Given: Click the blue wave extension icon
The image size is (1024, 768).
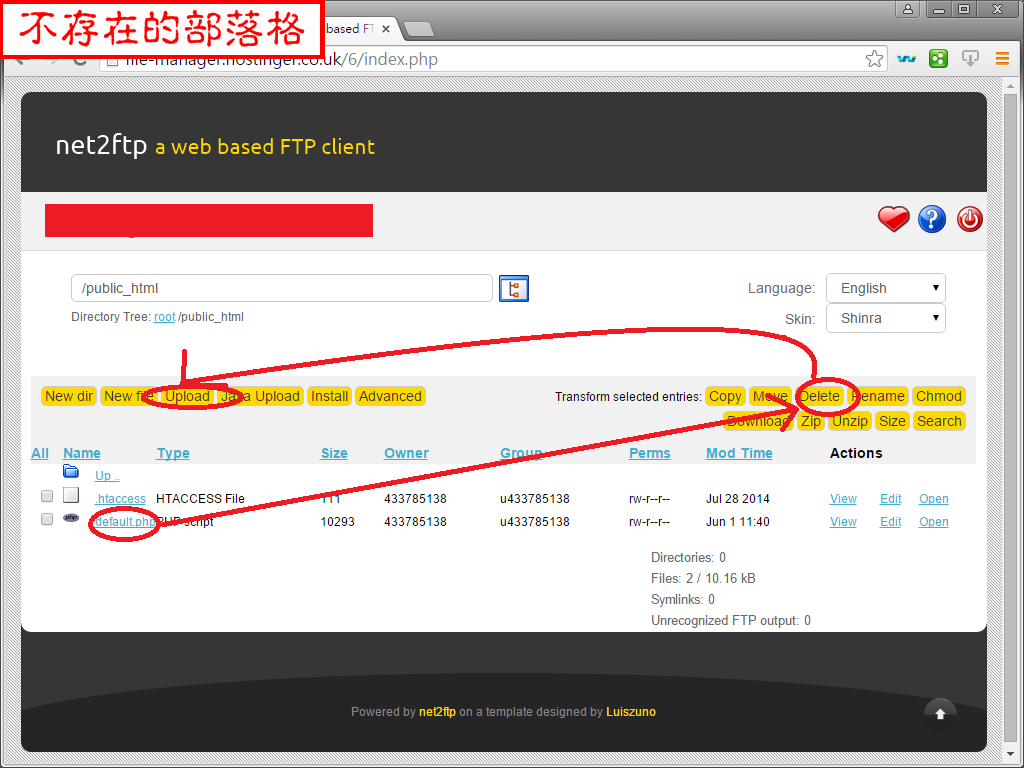Looking at the screenshot, I should click(x=906, y=59).
